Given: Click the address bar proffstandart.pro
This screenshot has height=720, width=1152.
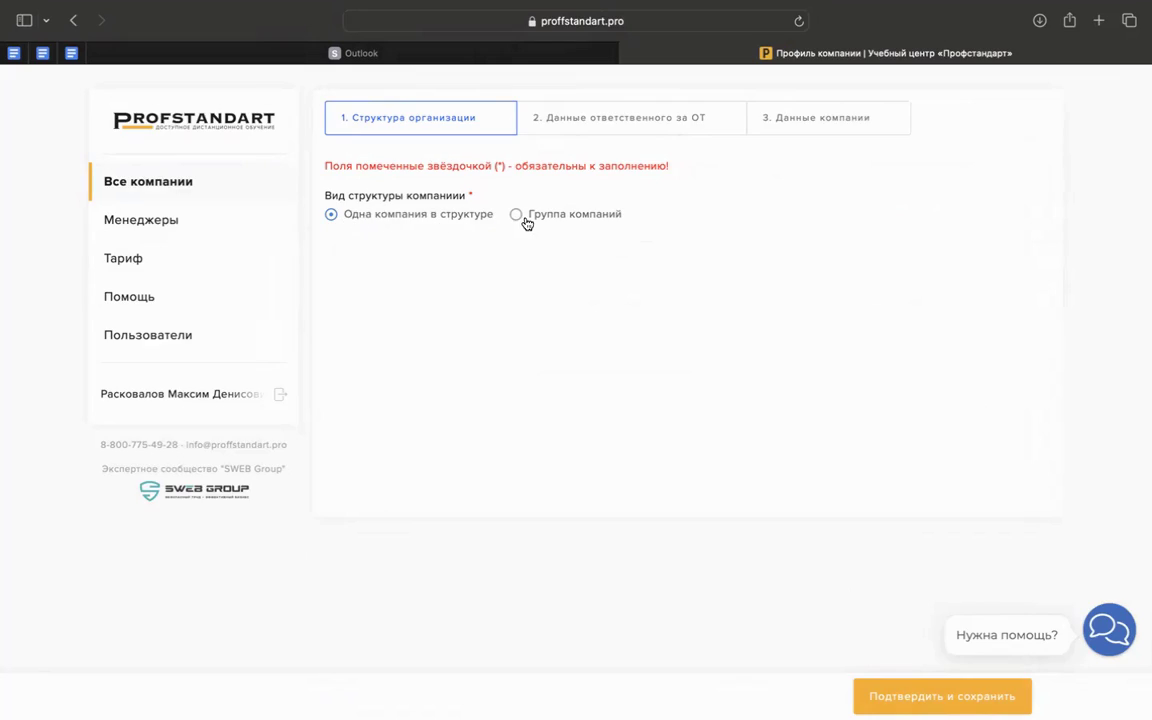Looking at the screenshot, I should click(576, 21).
